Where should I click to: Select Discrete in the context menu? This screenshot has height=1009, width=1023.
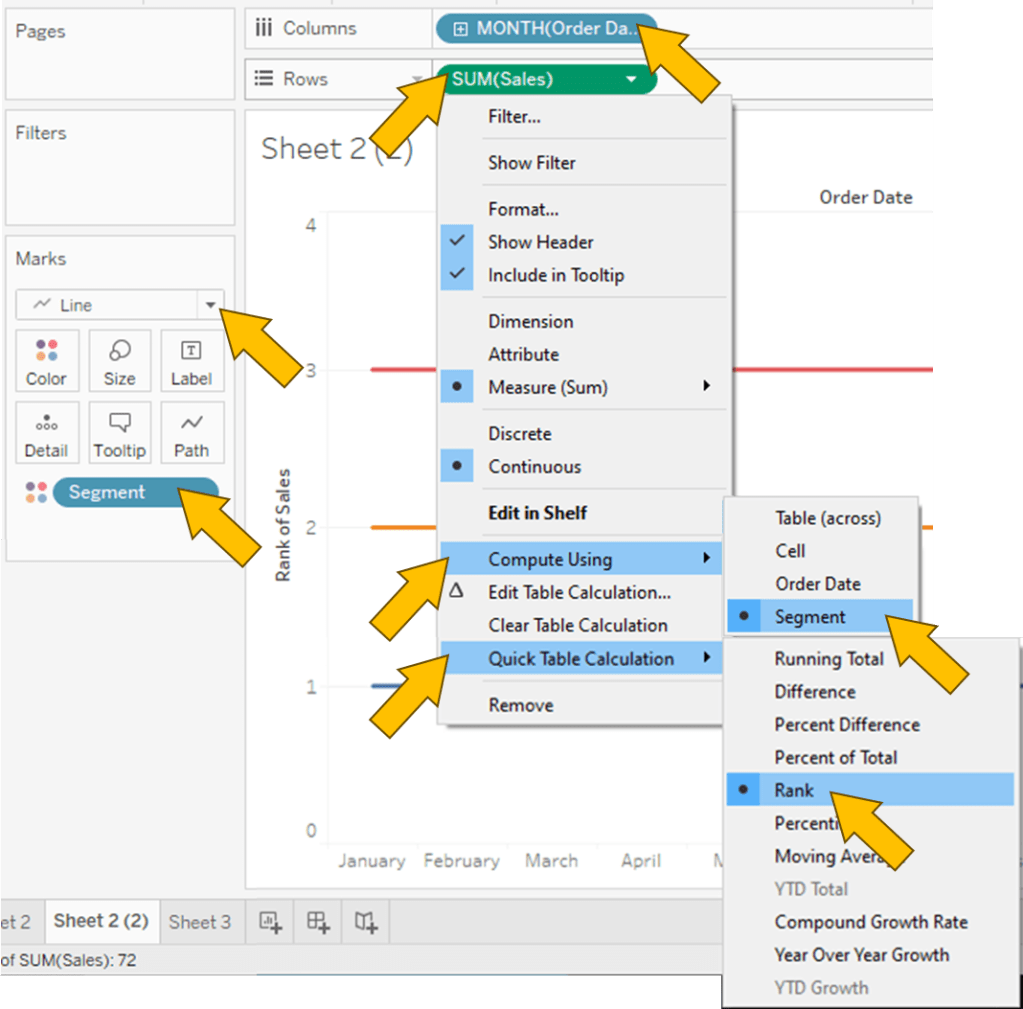click(x=519, y=434)
